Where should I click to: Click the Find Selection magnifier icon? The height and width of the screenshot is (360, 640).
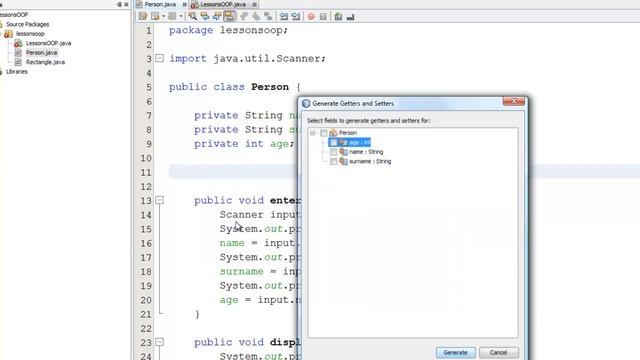[x=192, y=16]
